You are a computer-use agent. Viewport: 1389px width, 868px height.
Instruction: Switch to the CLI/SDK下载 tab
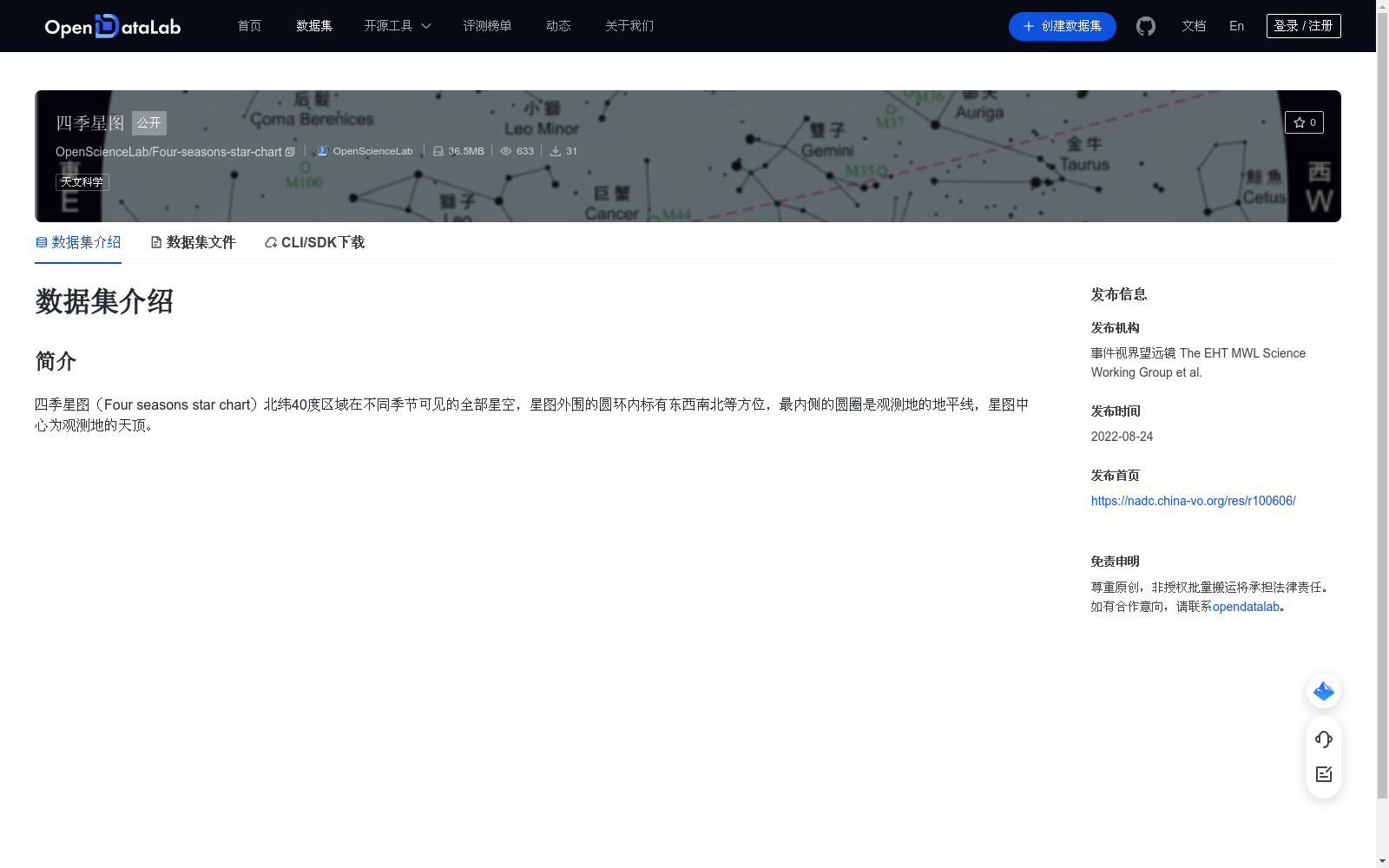tap(314, 242)
